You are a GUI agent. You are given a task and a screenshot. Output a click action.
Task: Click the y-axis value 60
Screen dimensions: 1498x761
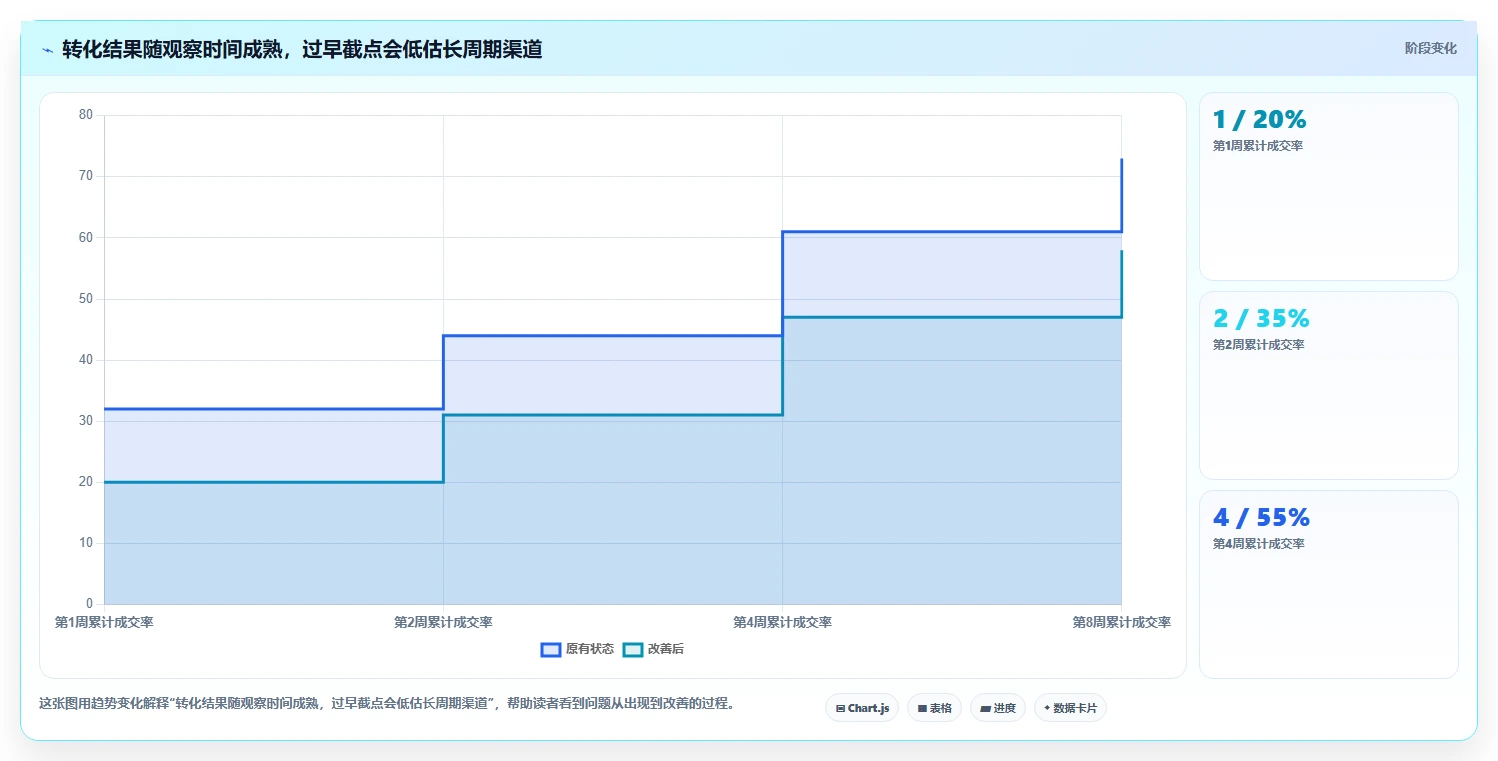coord(85,237)
